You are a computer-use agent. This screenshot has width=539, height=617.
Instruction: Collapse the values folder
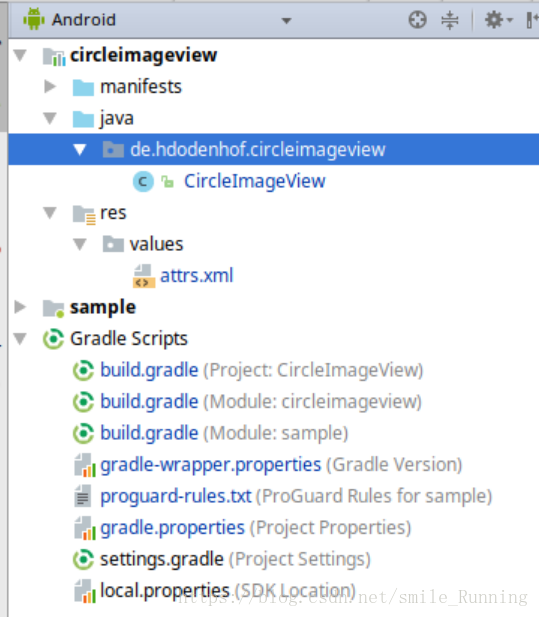pyautogui.click(x=80, y=244)
